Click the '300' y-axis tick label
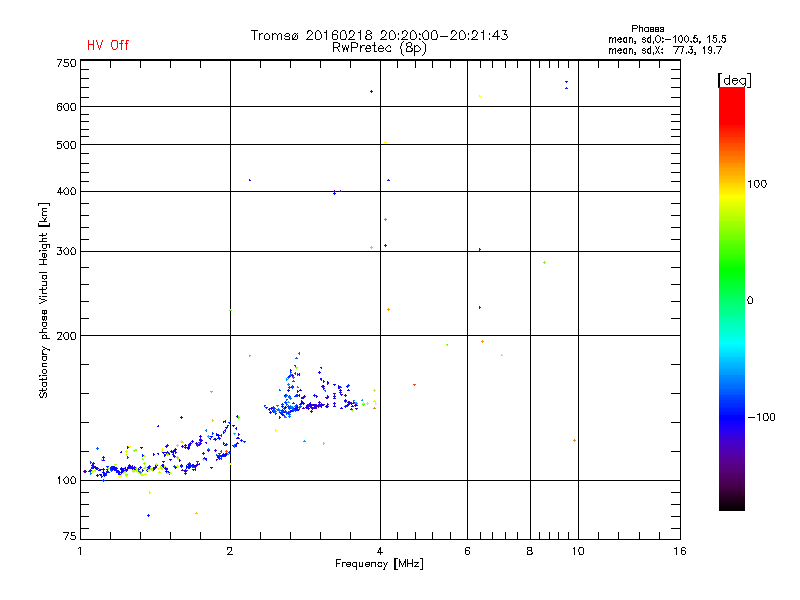 point(66,252)
